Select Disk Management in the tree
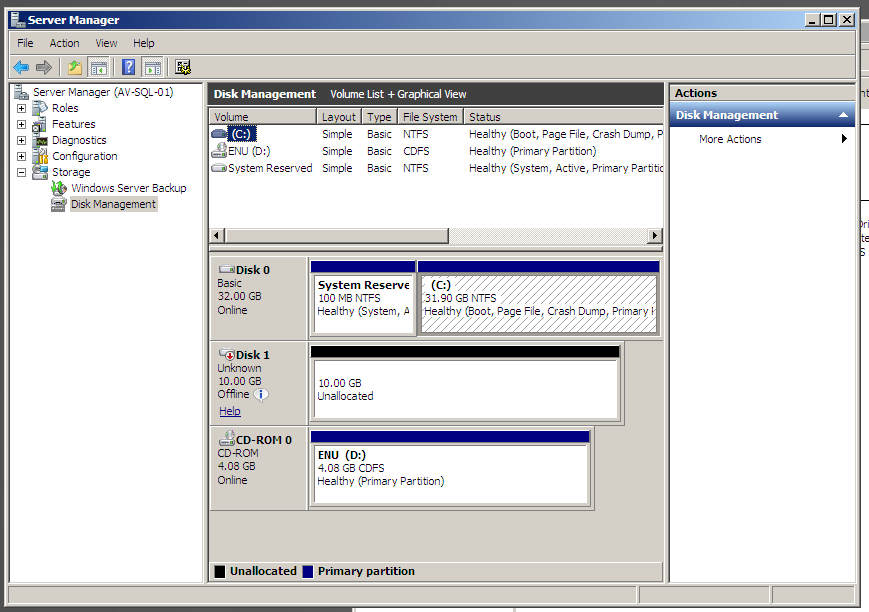869x612 pixels. (114, 205)
